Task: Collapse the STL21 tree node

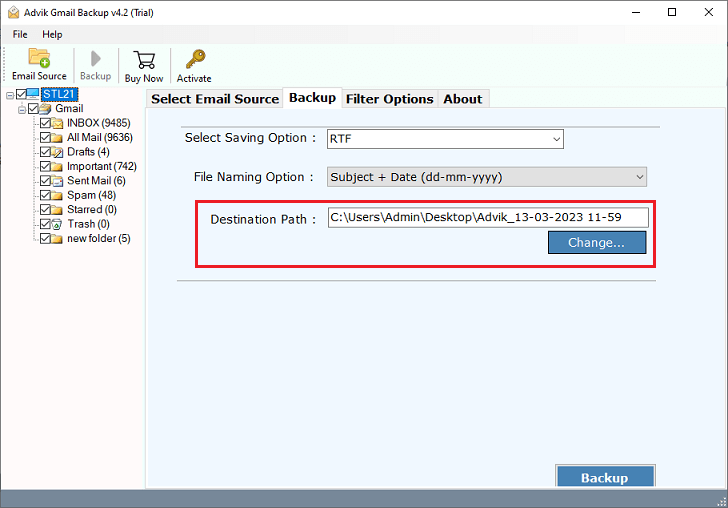Action: coord(10,95)
